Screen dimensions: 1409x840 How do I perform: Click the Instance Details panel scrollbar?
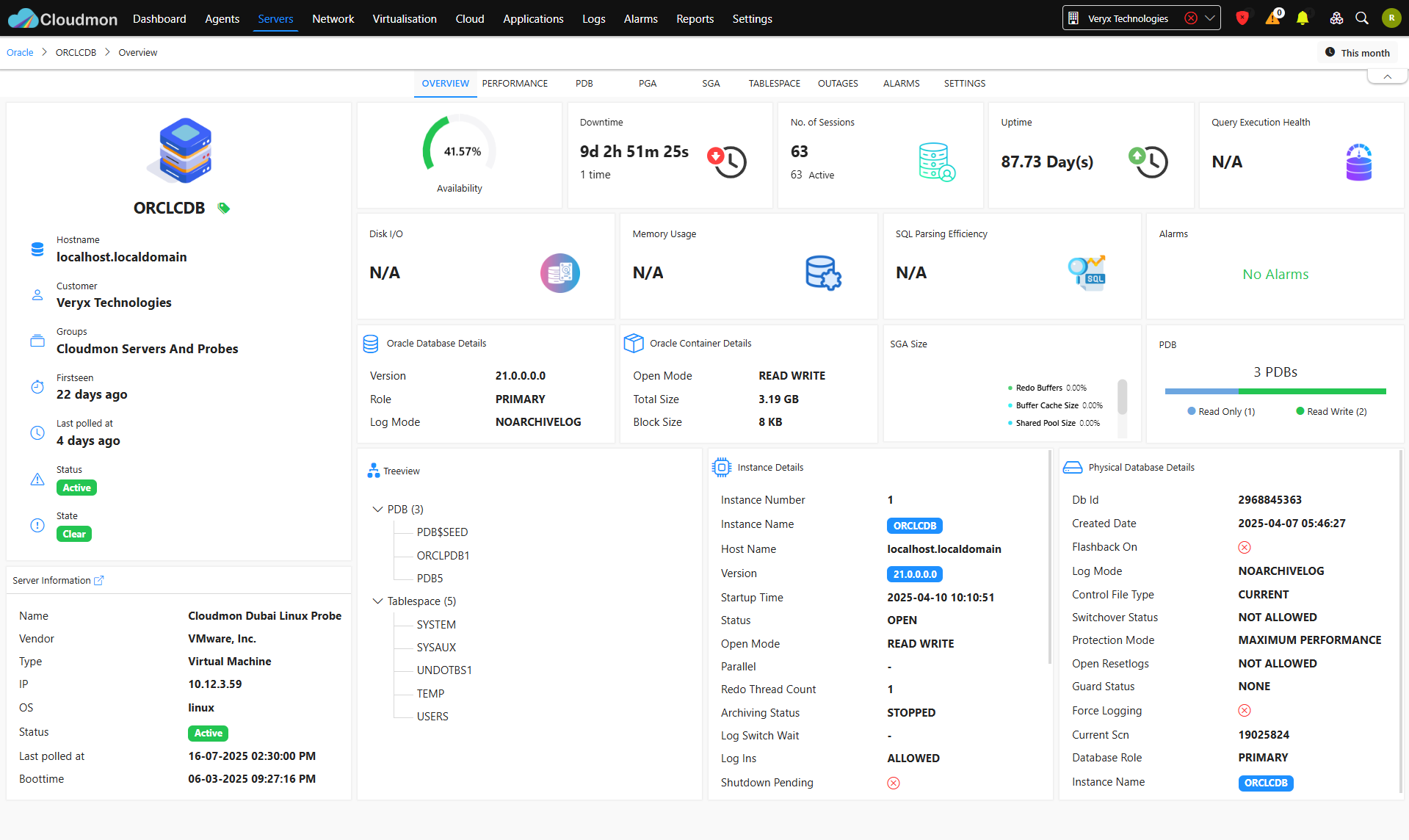pos(1050,558)
